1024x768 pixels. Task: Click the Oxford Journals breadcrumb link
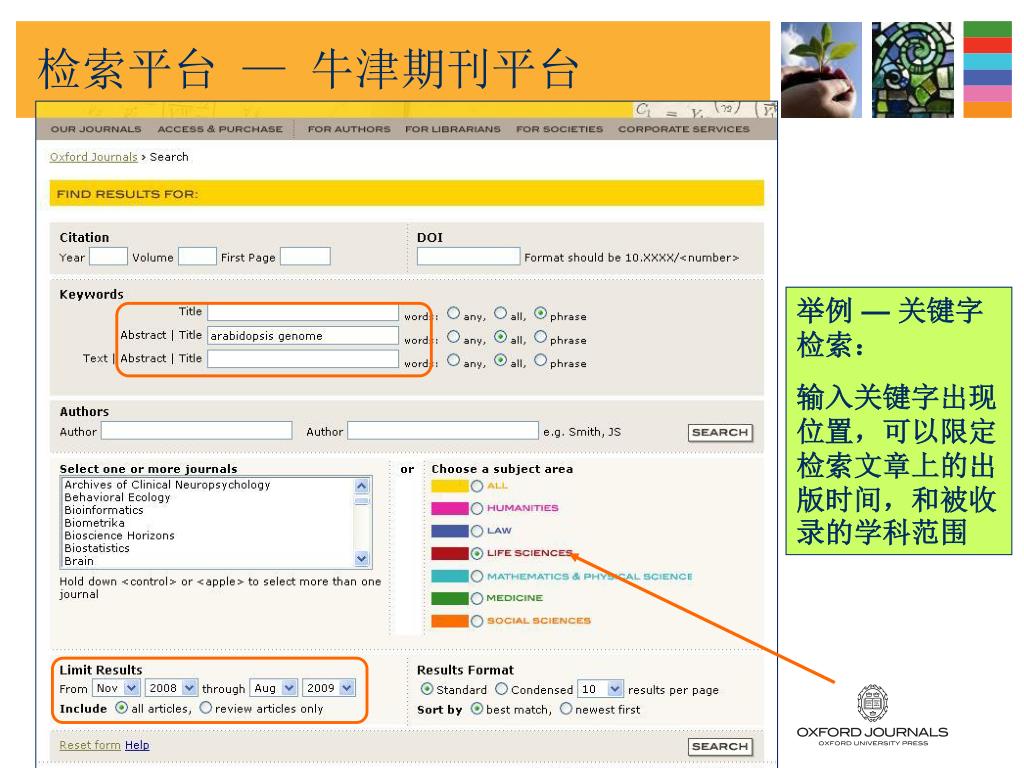pyautogui.click(x=93, y=157)
